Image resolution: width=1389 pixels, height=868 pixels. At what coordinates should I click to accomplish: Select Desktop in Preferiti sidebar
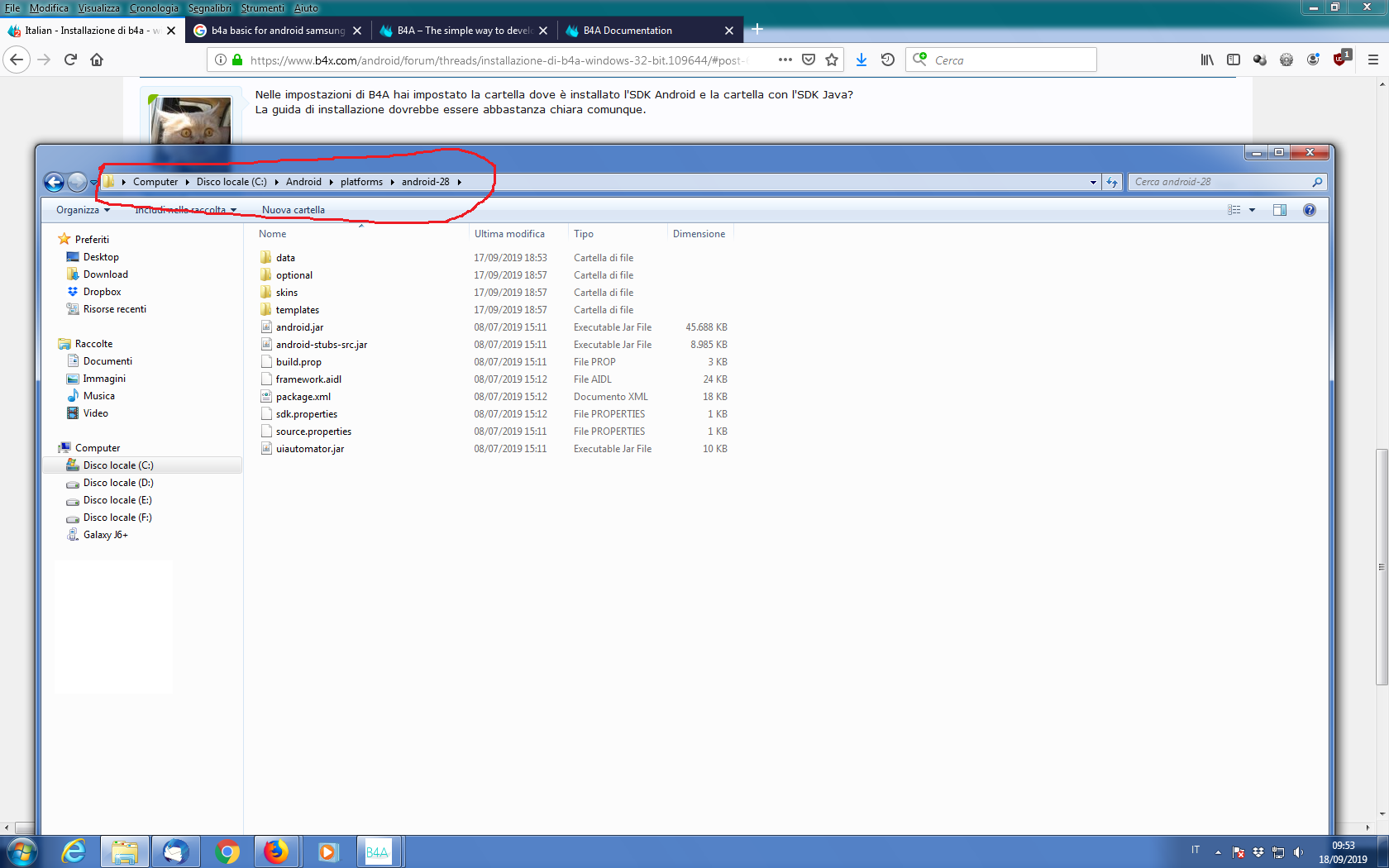(x=101, y=257)
